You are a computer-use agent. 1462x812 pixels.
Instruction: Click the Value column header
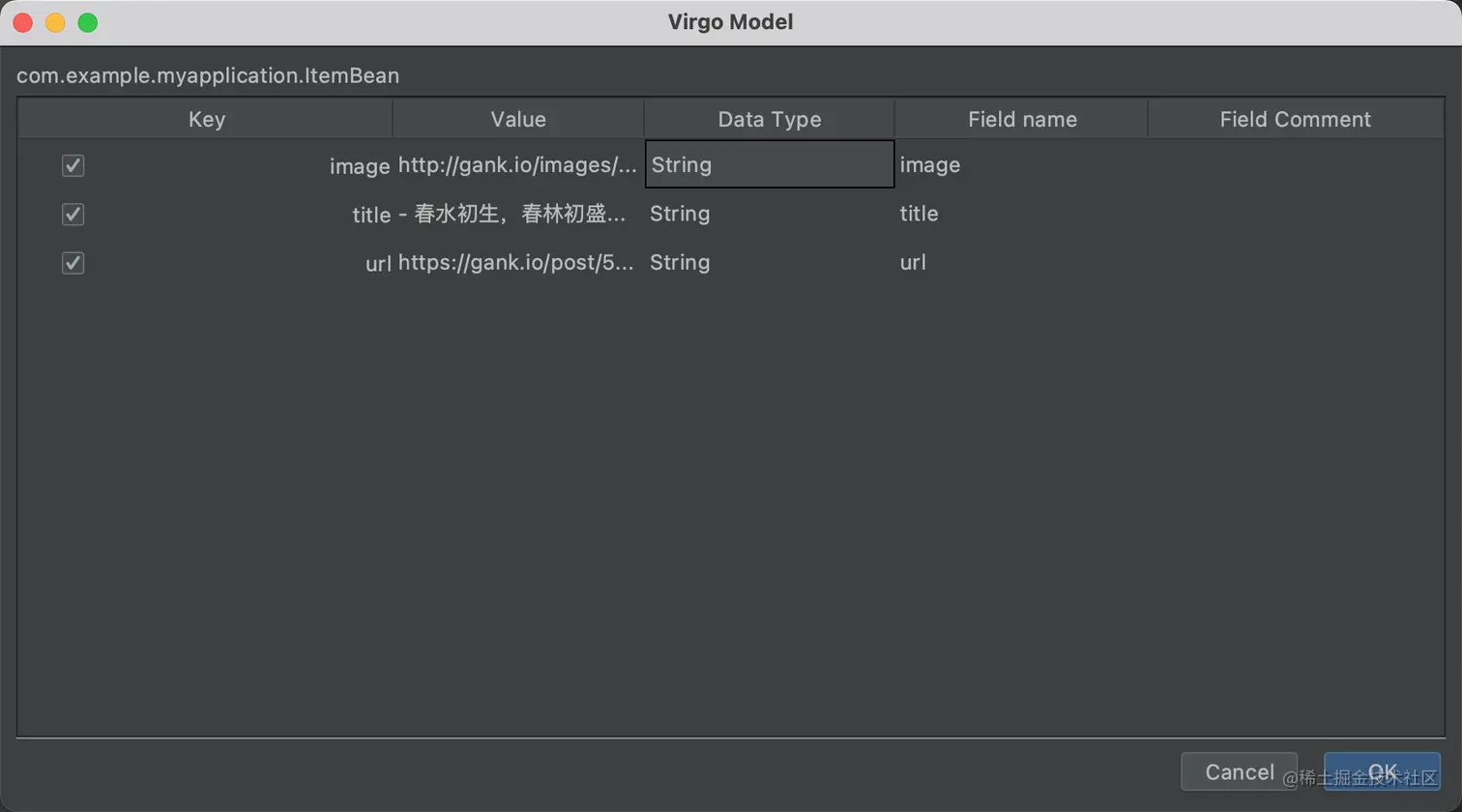pyautogui.click(x=518, y=120)
